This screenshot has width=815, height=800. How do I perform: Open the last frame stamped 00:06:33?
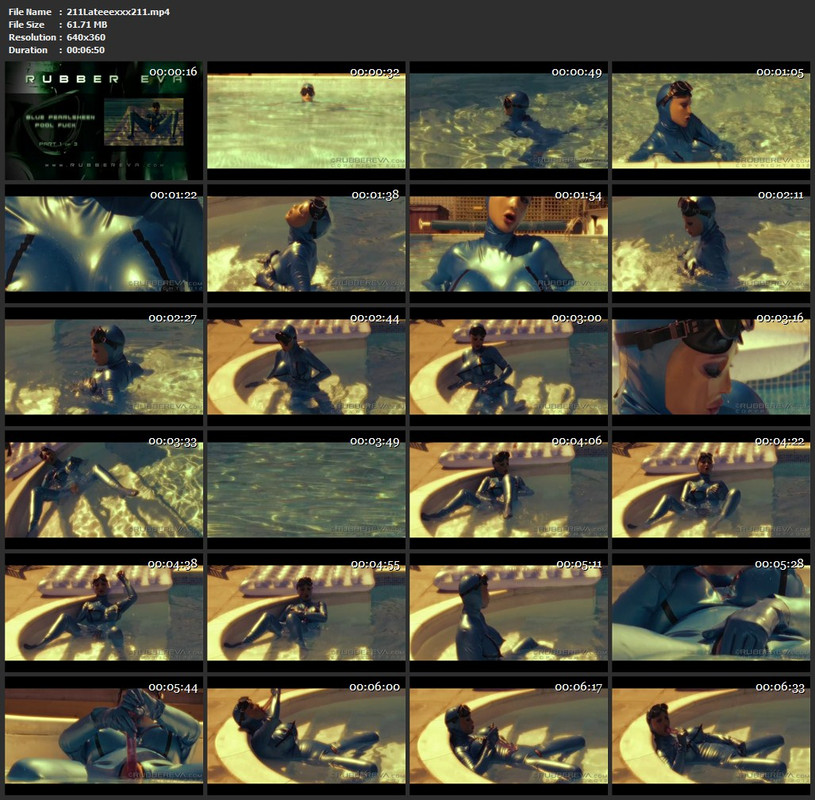(x=711, y=735)
